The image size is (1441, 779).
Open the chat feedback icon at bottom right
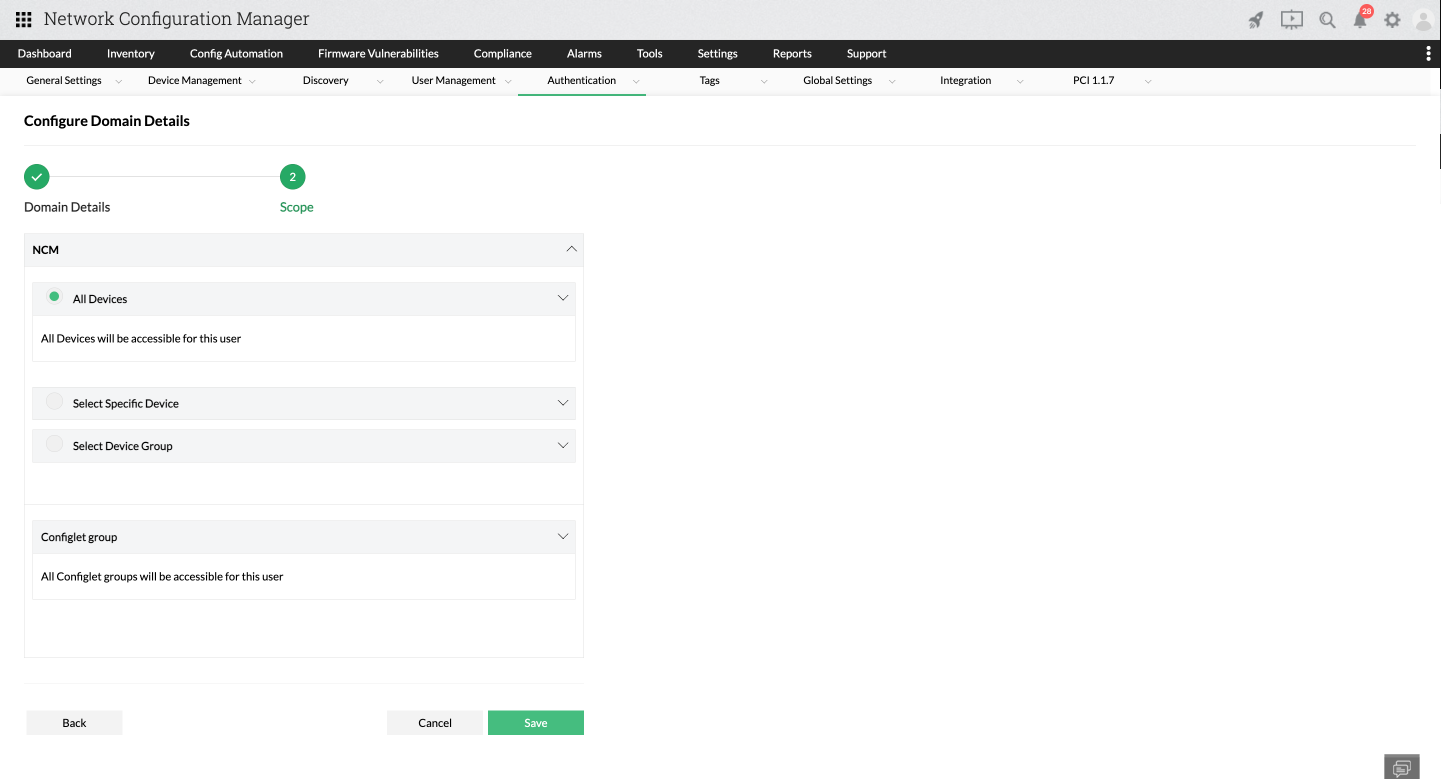(x=1400, y=767)
